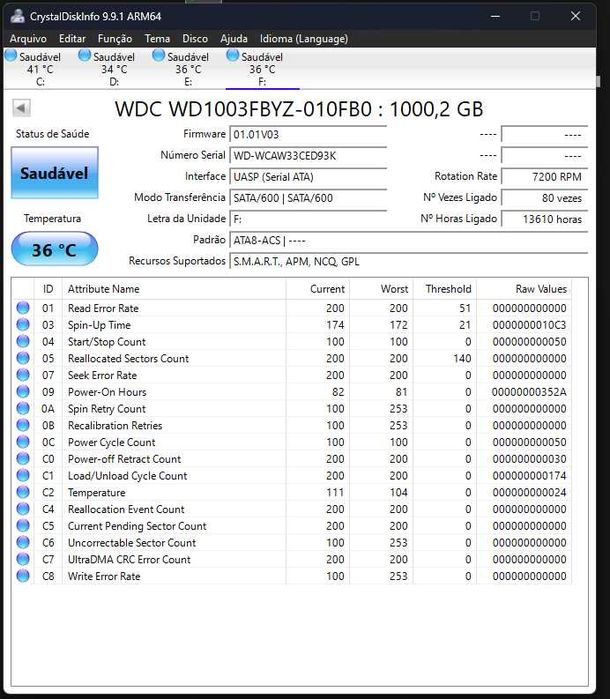The image size is (610, 699).
Task: Click the Current column header
Action: (317, 289)
